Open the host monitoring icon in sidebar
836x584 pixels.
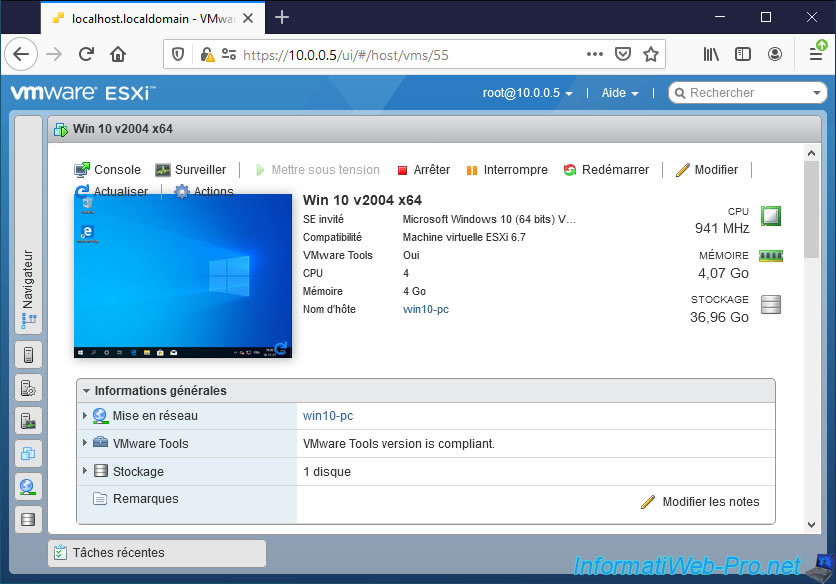point(28,421)
